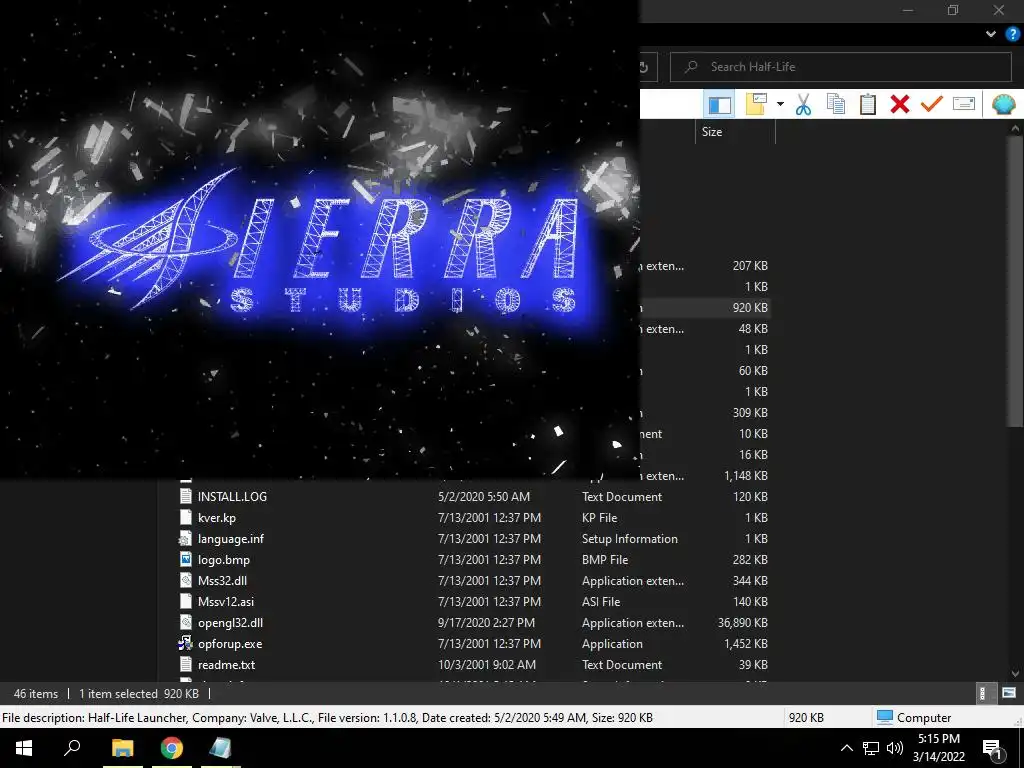Screen dimensions: 1024x768
Task: Click the highlighted 920 KB size cell
Action: [750, 308]
